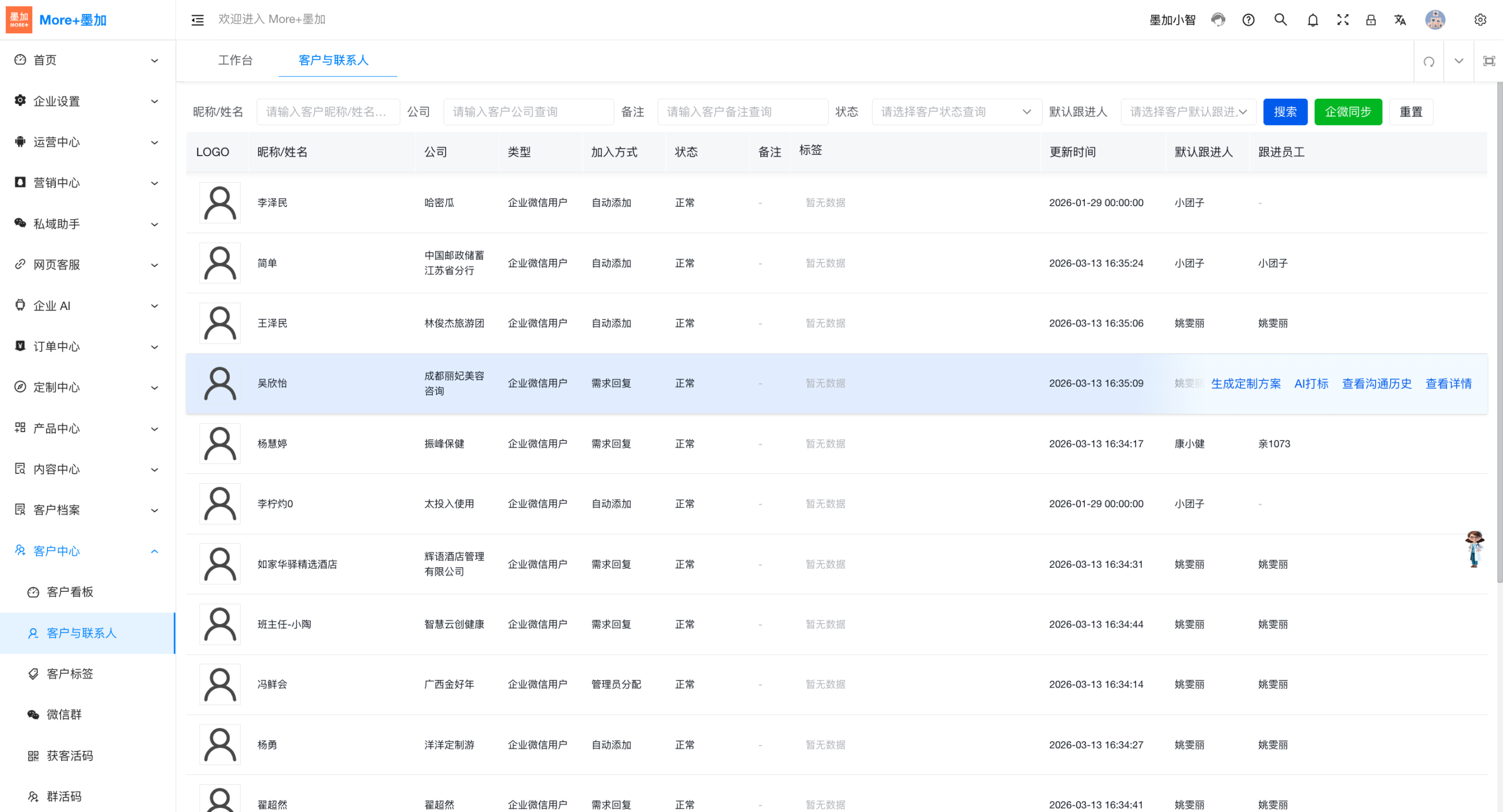Refresh the current tab with the reload icon
The width and height of the screenshot is (1503, 812).
pyautogui.click(x=1428, y=61)
